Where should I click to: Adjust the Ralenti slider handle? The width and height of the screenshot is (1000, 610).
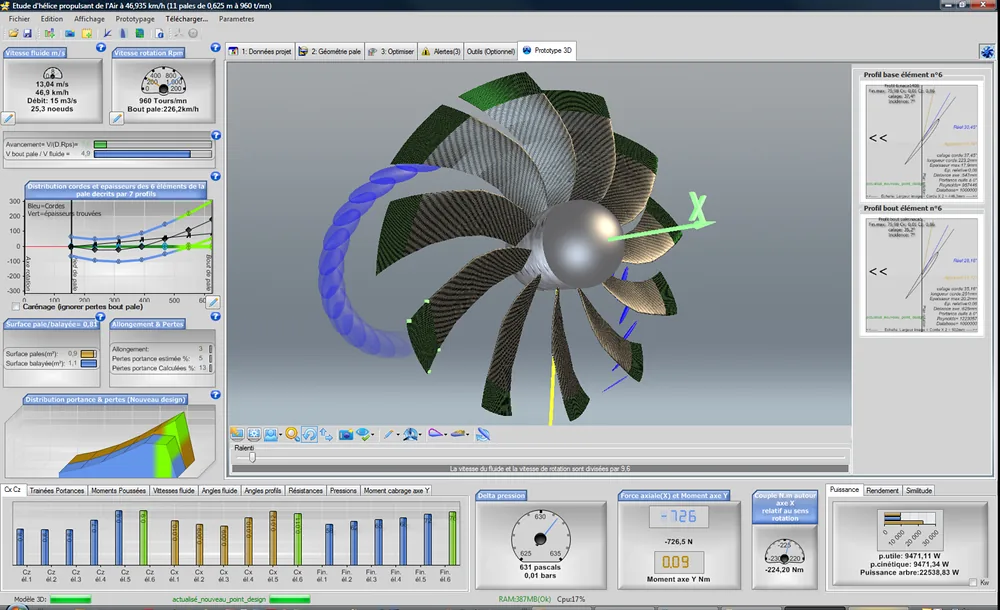253,457
